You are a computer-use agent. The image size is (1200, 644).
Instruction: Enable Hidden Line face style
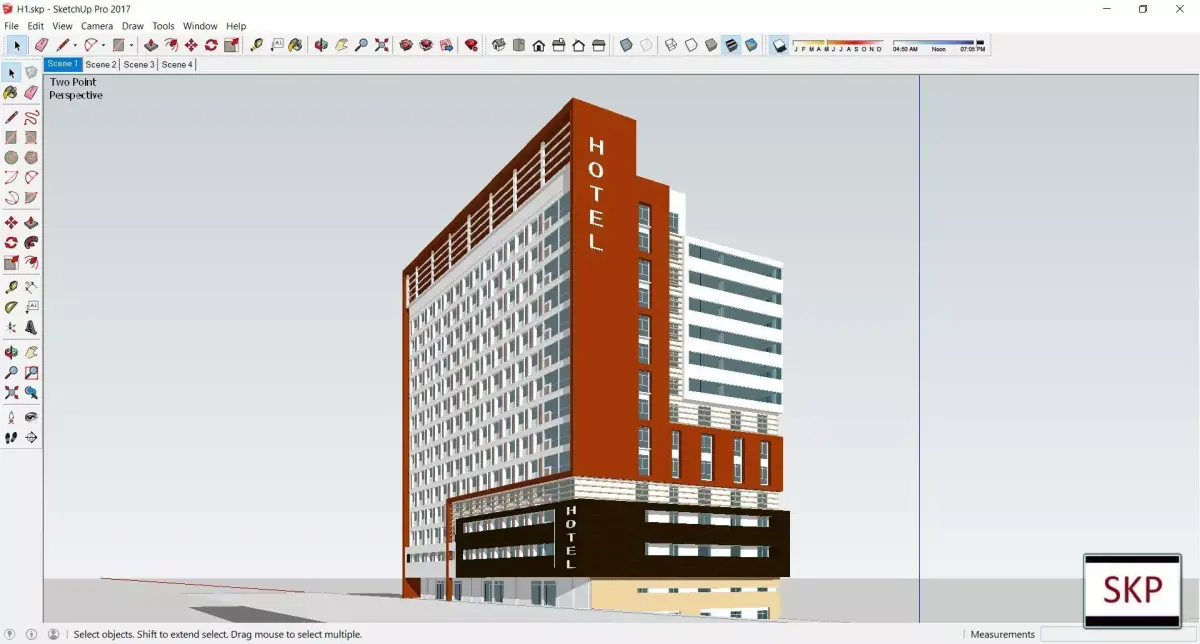pyautogui.click(x=691, y=45)
